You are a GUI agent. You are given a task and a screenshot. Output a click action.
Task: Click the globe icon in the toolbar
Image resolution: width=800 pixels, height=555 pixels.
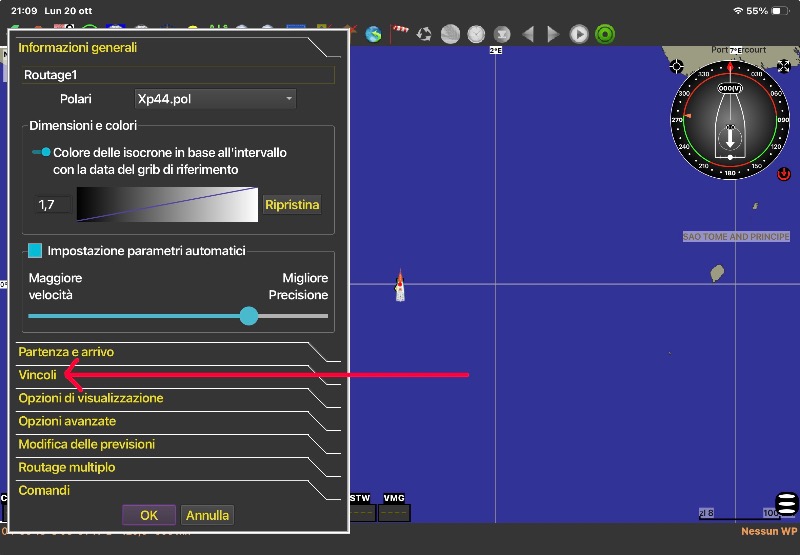click(x=373, y=34)
